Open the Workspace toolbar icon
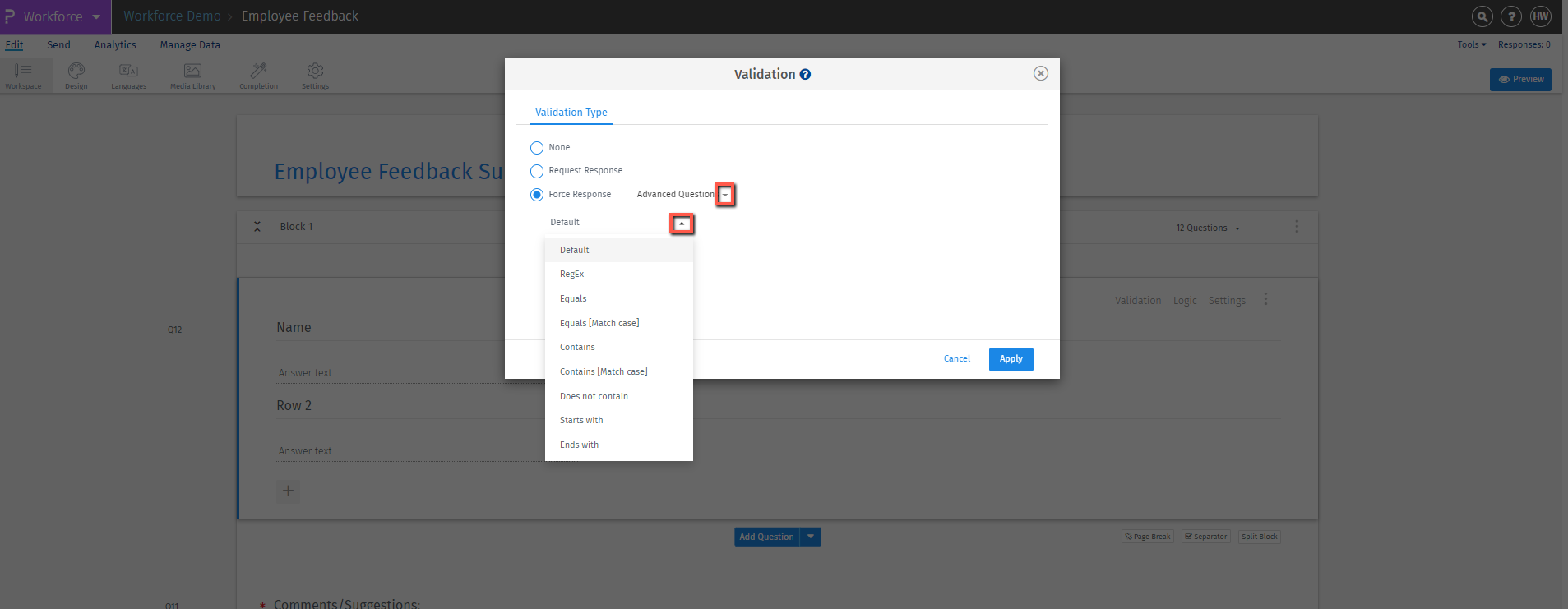1568x609 pixels. point(23,76)
